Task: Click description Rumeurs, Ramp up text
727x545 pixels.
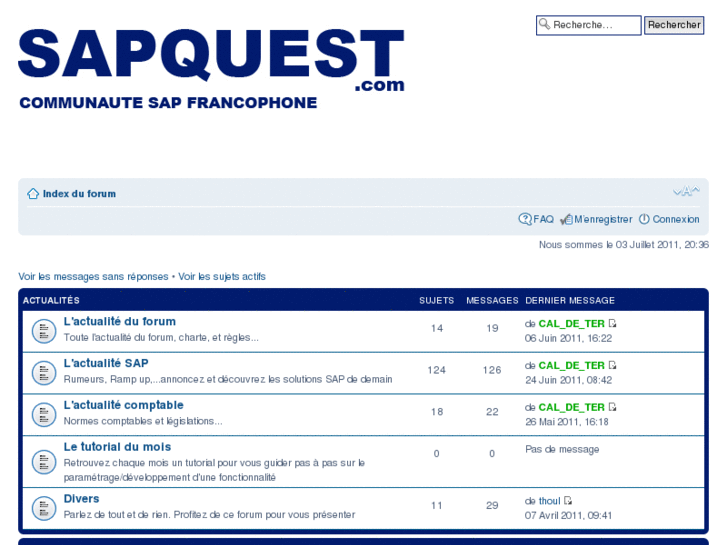Action: [228, 379]
